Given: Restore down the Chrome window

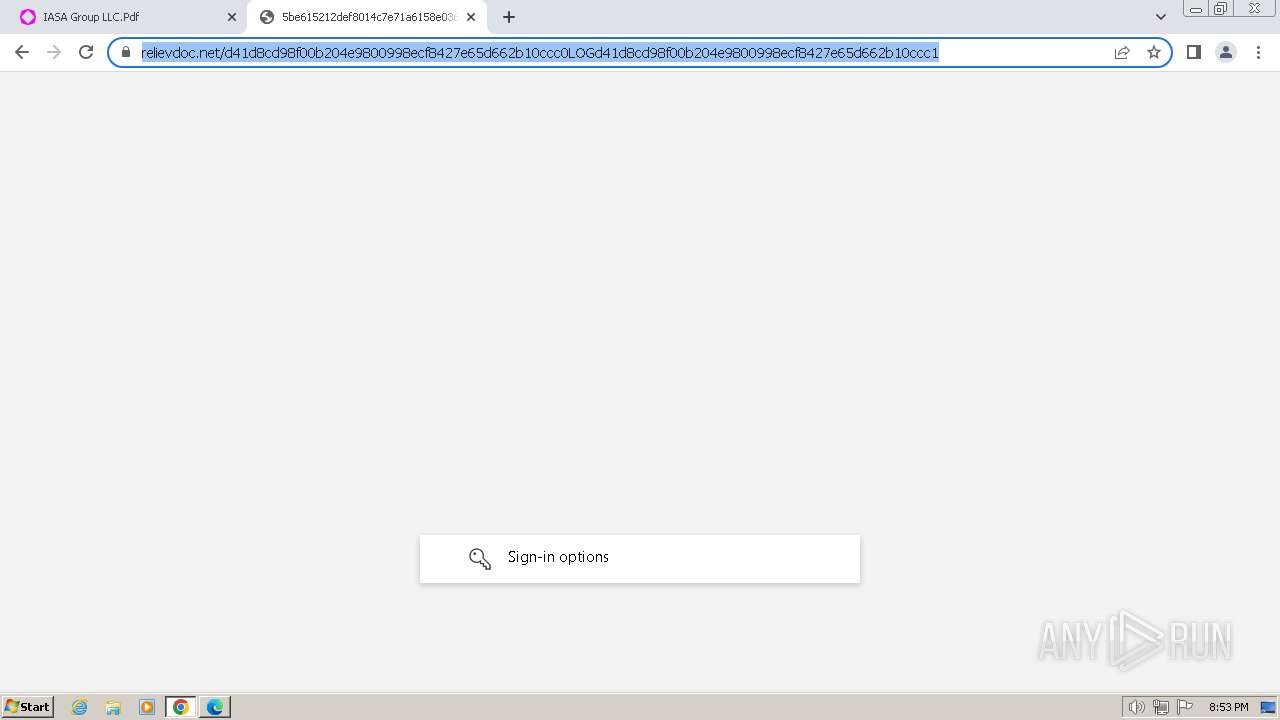Looking at the screenshot, I should pos(1221,9).
